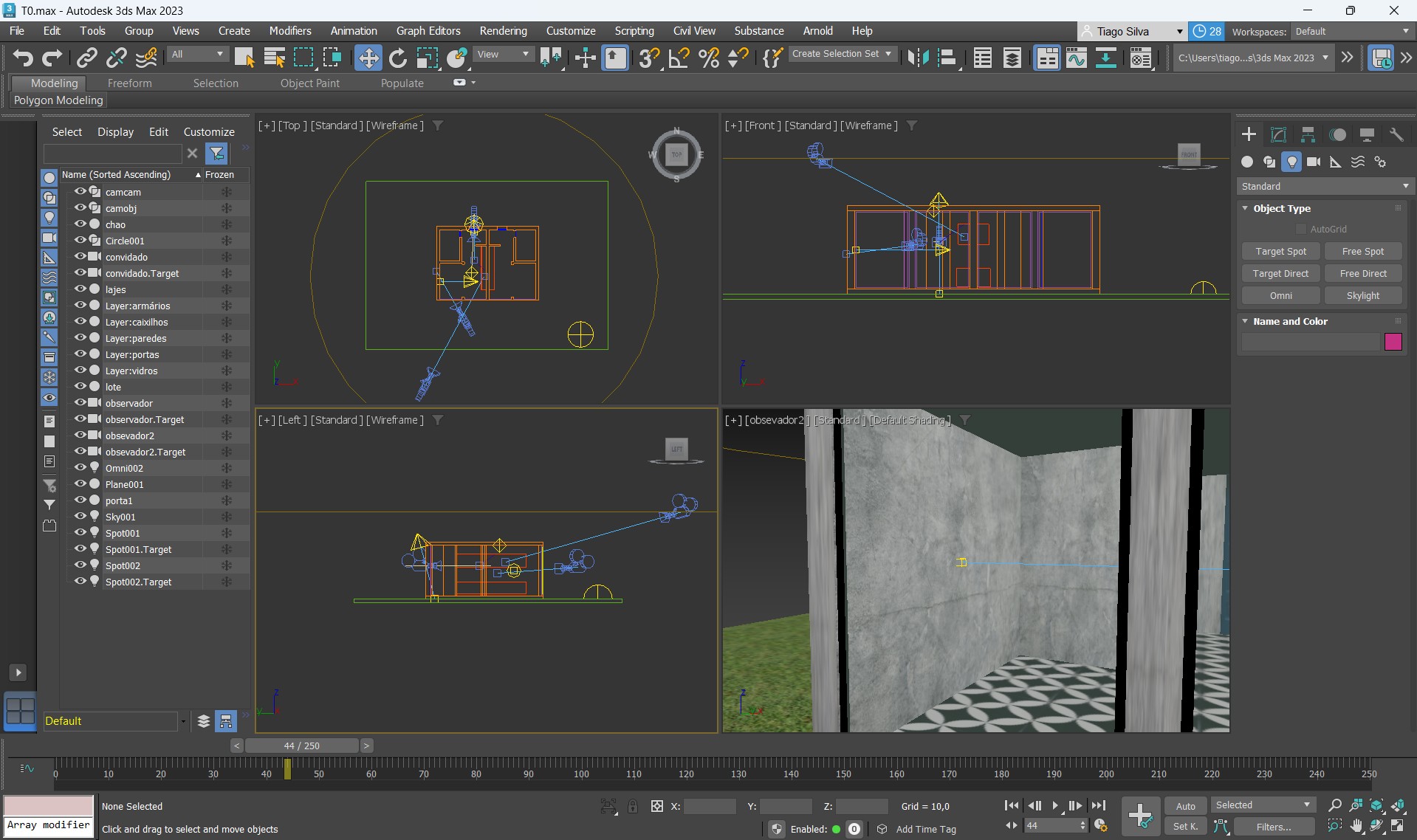This screenshot has width=1417, height=840.
Task: Open the pink object color swatch
Action: 1393,342
